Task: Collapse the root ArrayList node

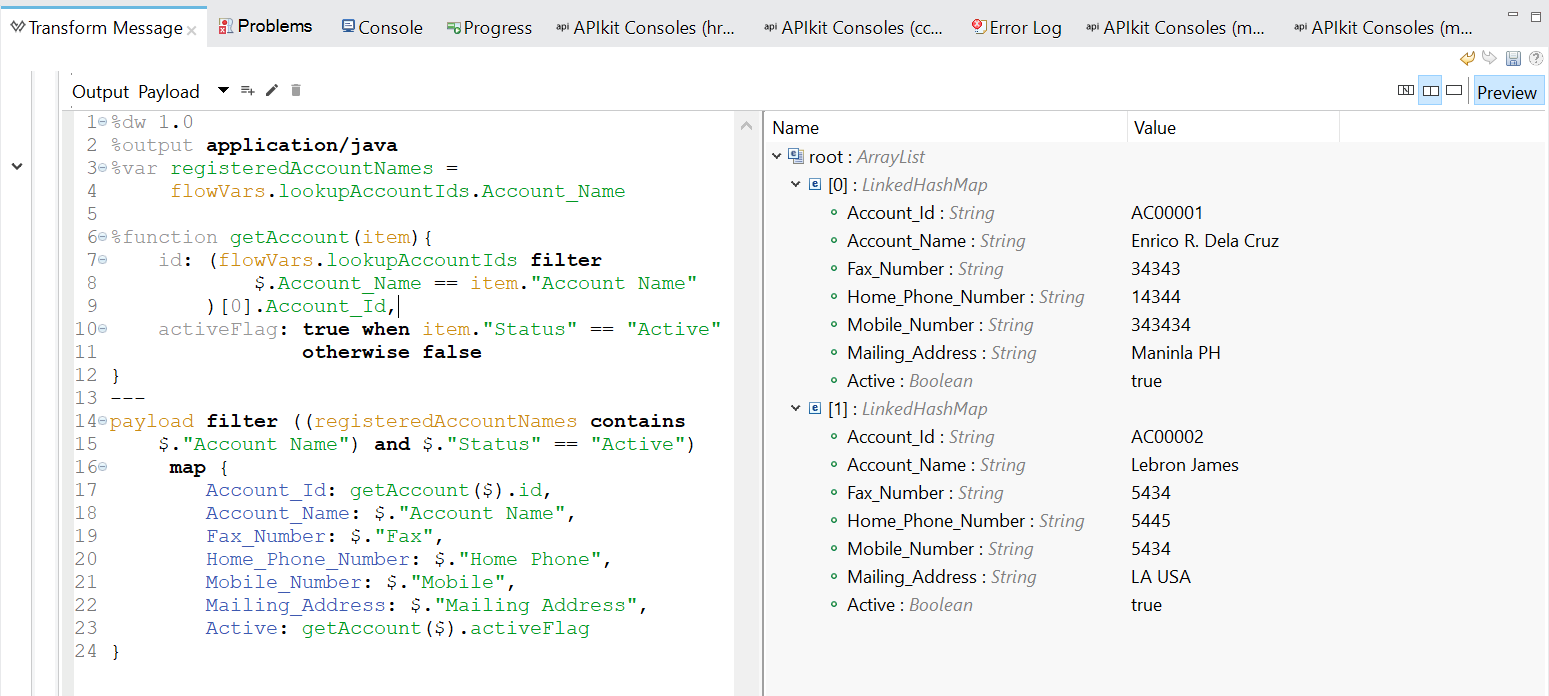Action: [778, 157]
